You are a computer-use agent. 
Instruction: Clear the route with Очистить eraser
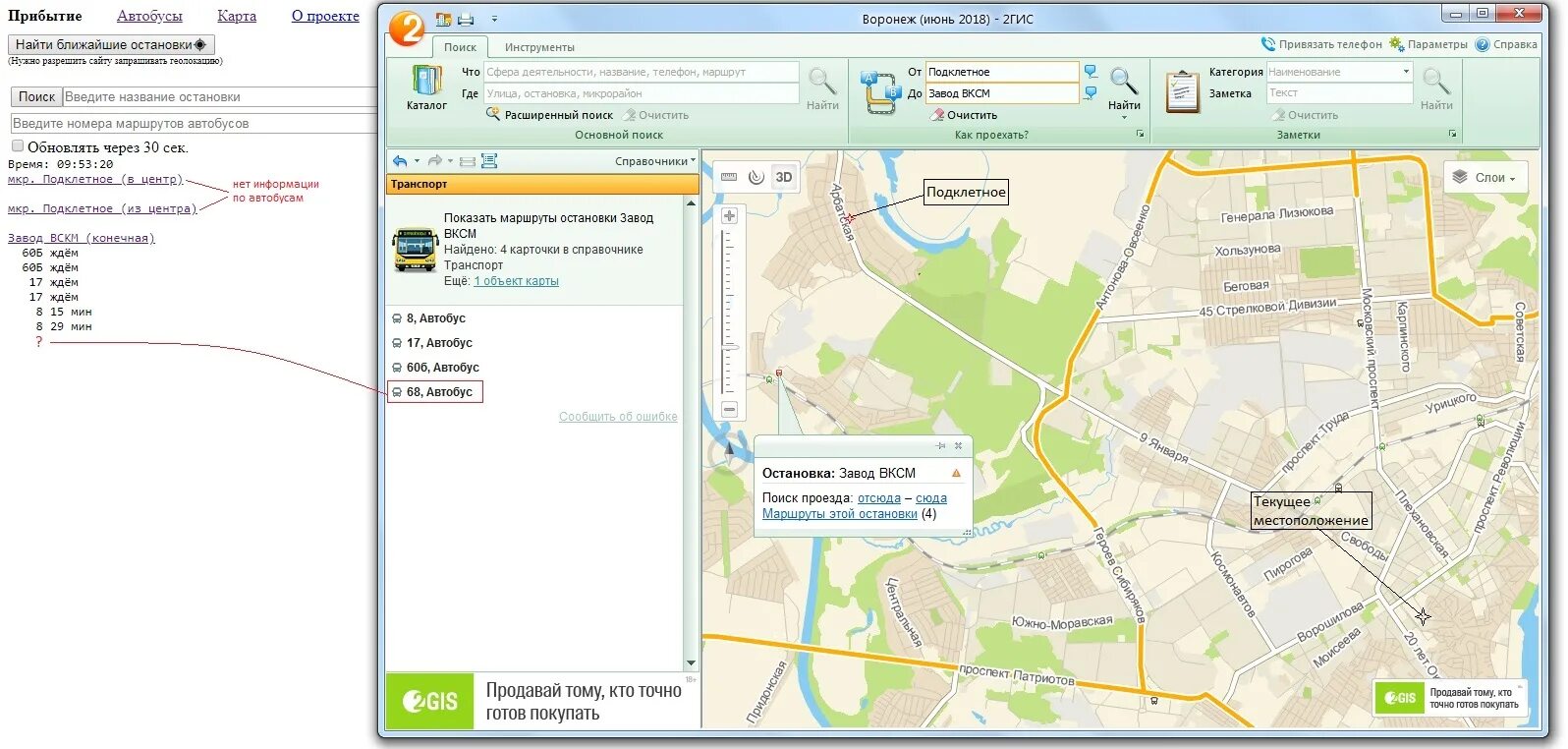coord(964,115)
